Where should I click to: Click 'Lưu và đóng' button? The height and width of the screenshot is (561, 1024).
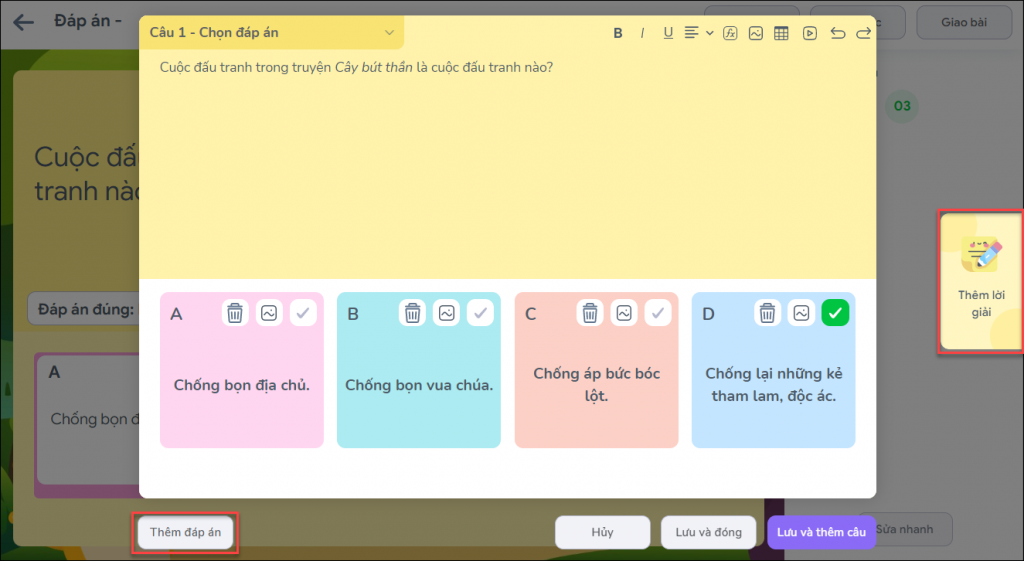click(x=709, y=532)
